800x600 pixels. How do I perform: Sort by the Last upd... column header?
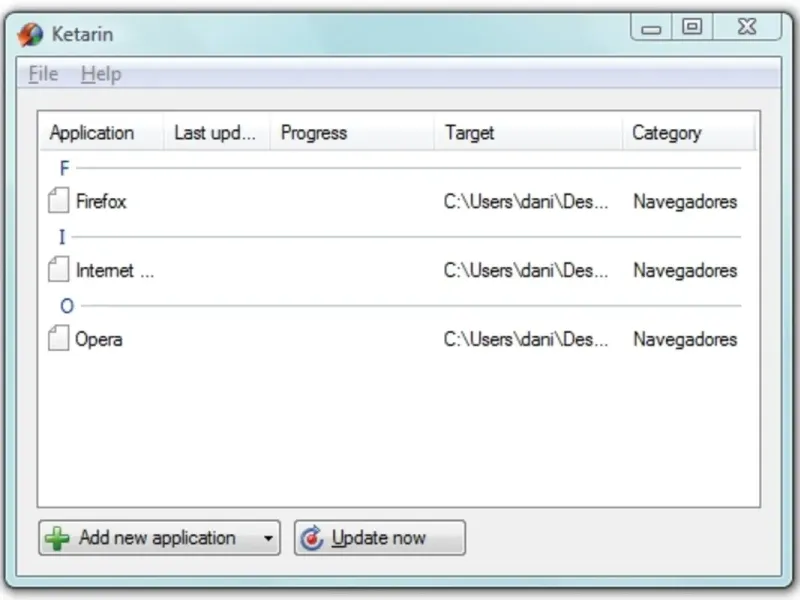tap(216, 133)
